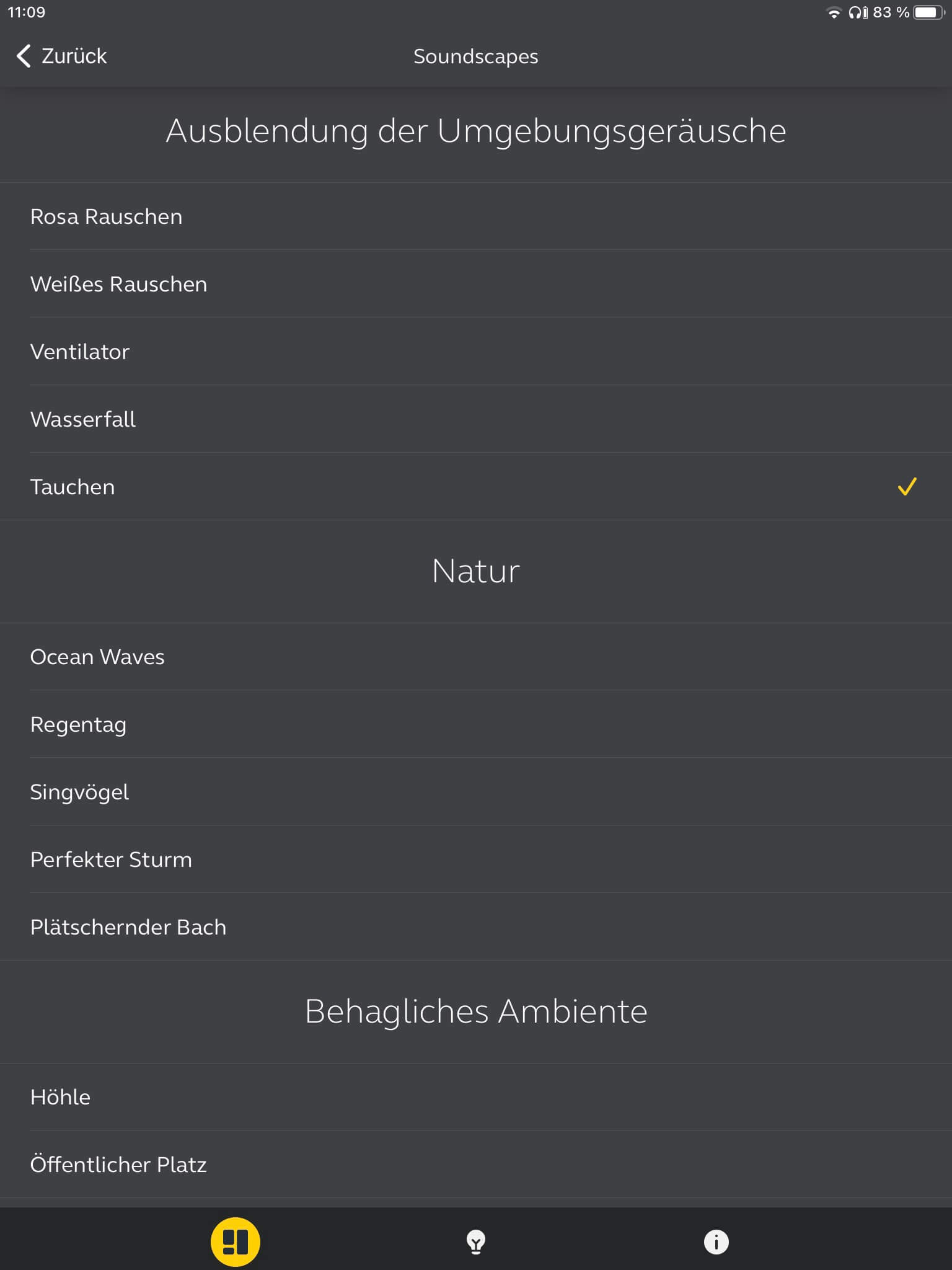Tap the back chevron arrow icon

[x=24, y=56]
